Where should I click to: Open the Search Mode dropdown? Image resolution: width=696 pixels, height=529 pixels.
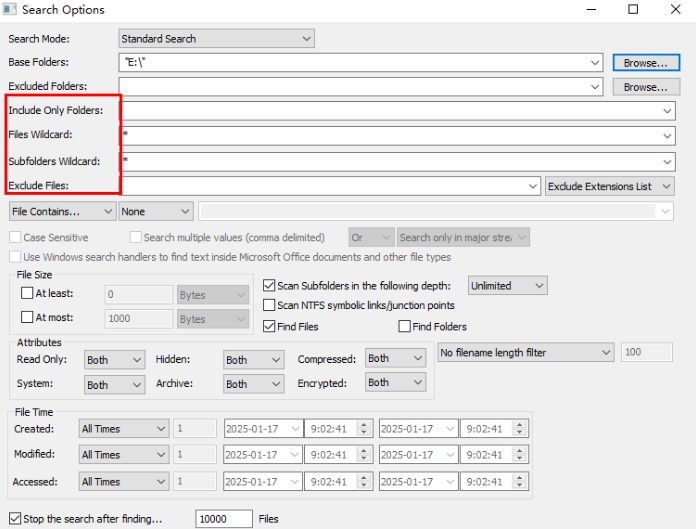(x=216, y=39)
